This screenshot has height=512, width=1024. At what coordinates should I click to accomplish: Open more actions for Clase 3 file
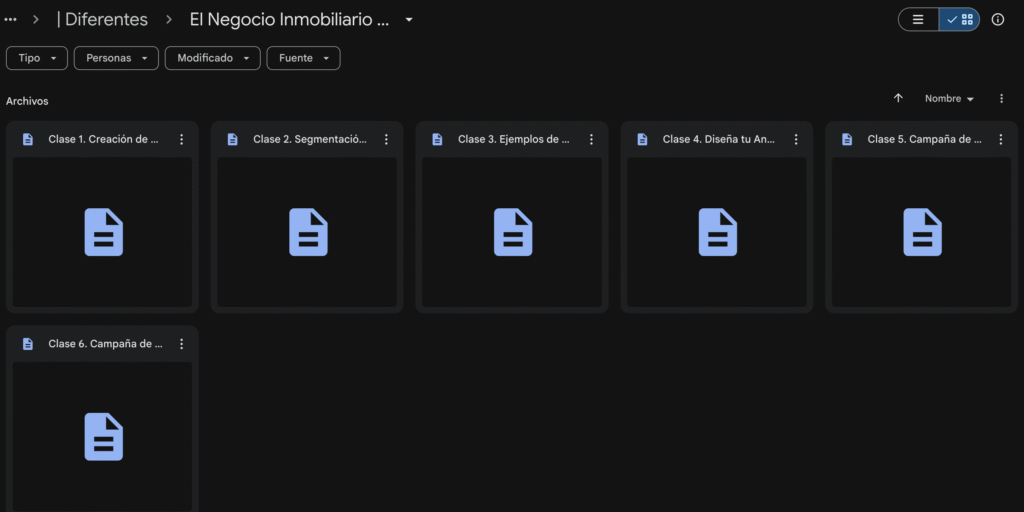[x=591, y=140]
